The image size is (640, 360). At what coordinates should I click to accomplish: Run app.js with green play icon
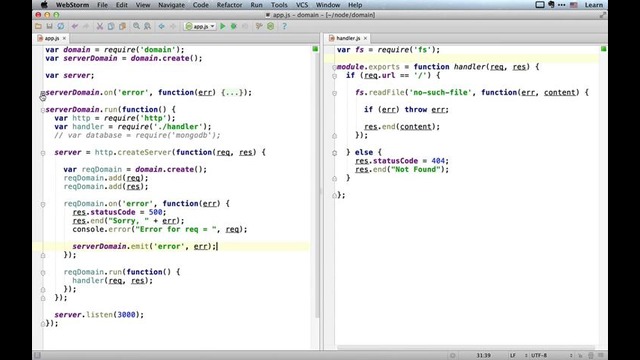(223, 26)
